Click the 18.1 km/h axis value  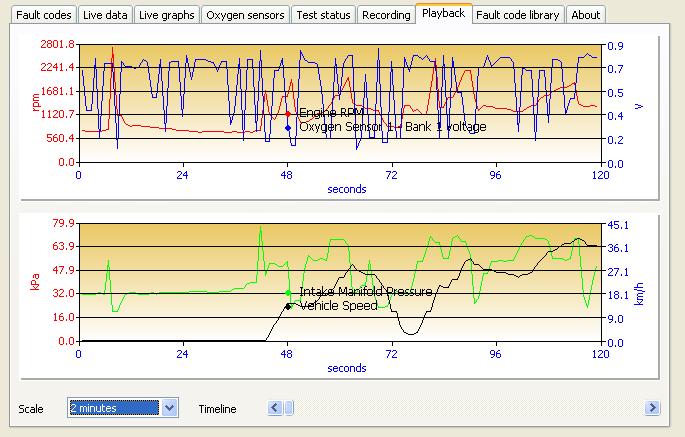(x=618, y=295)
